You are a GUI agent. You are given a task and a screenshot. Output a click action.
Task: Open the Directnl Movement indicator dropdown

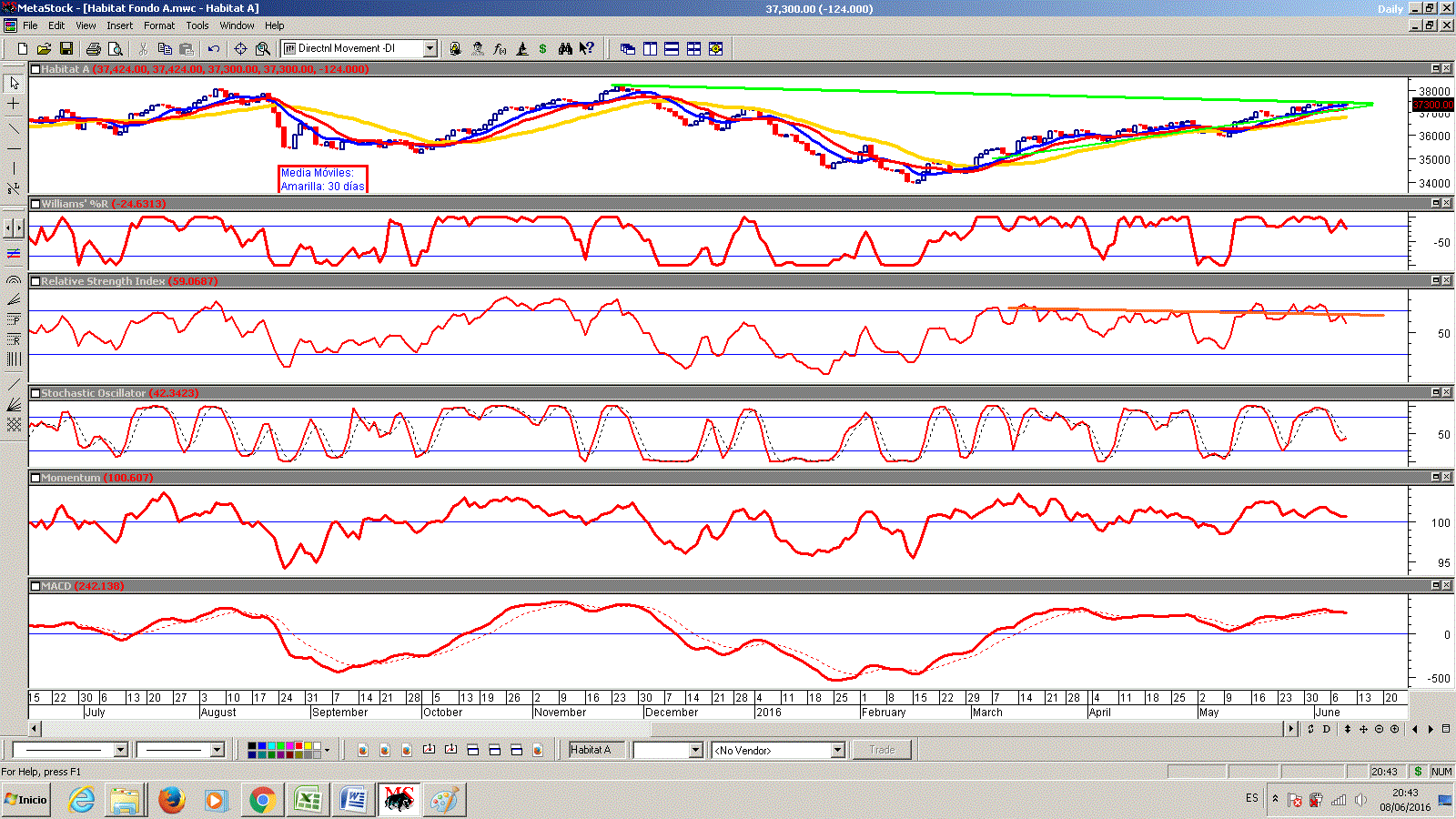pos(430,49)
